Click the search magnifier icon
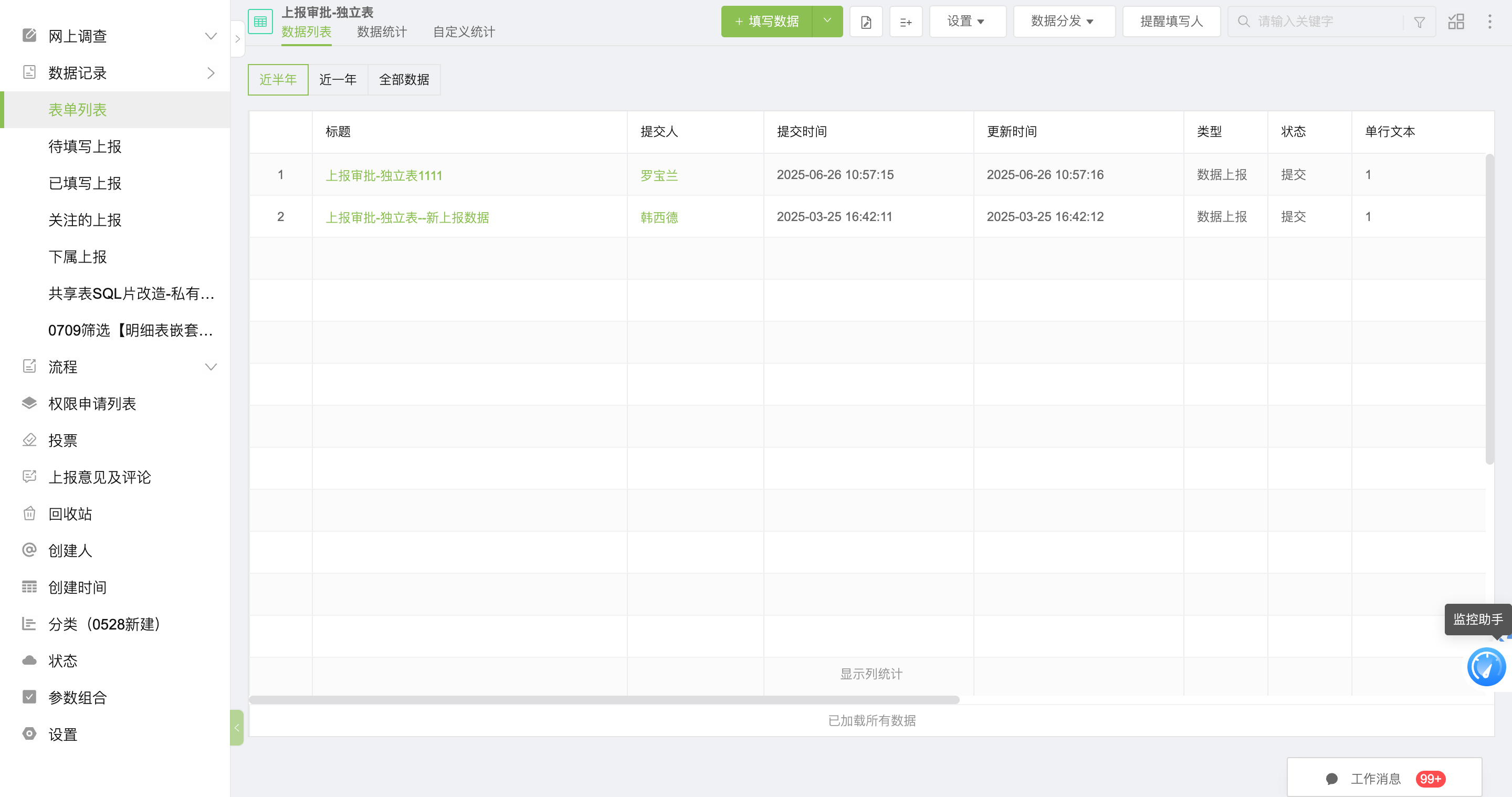This screenshot has width=1512, height=797. (1243, 22)
